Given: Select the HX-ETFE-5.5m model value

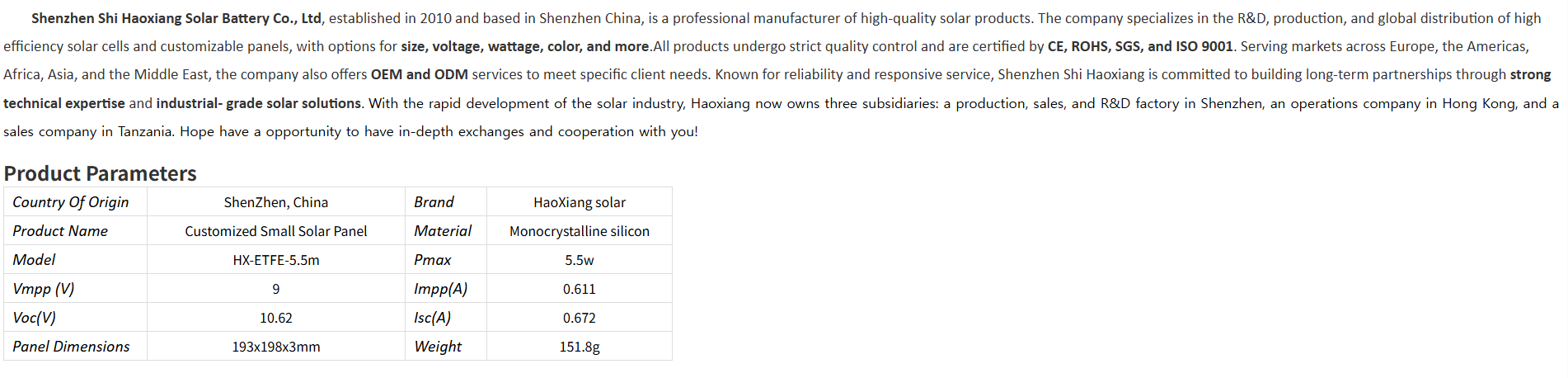Looking at the screenshot, I should pos(275,260).
